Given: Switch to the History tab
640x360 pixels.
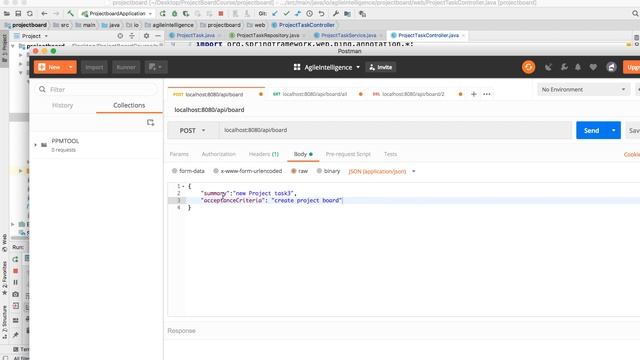Looking at the screenshot, I should (x=62, y=105).
